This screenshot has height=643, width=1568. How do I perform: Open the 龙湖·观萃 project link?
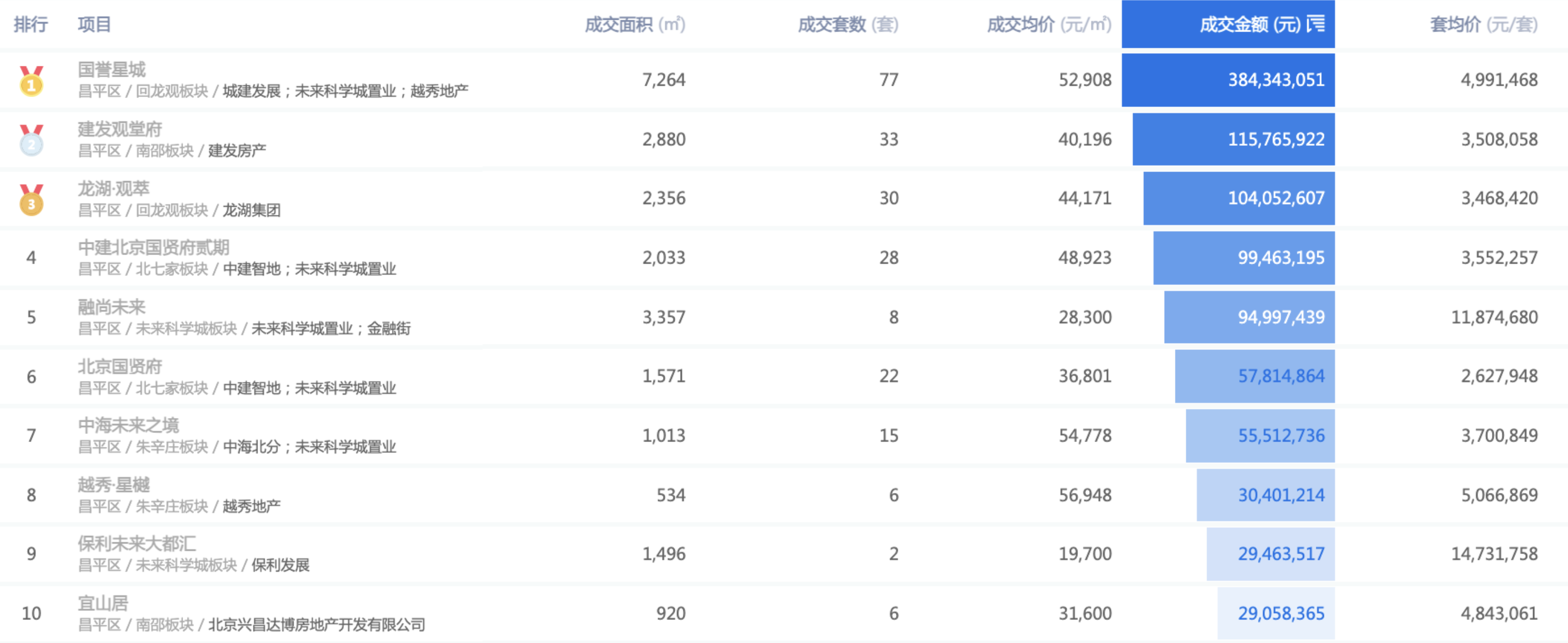[x=113, y=188]
